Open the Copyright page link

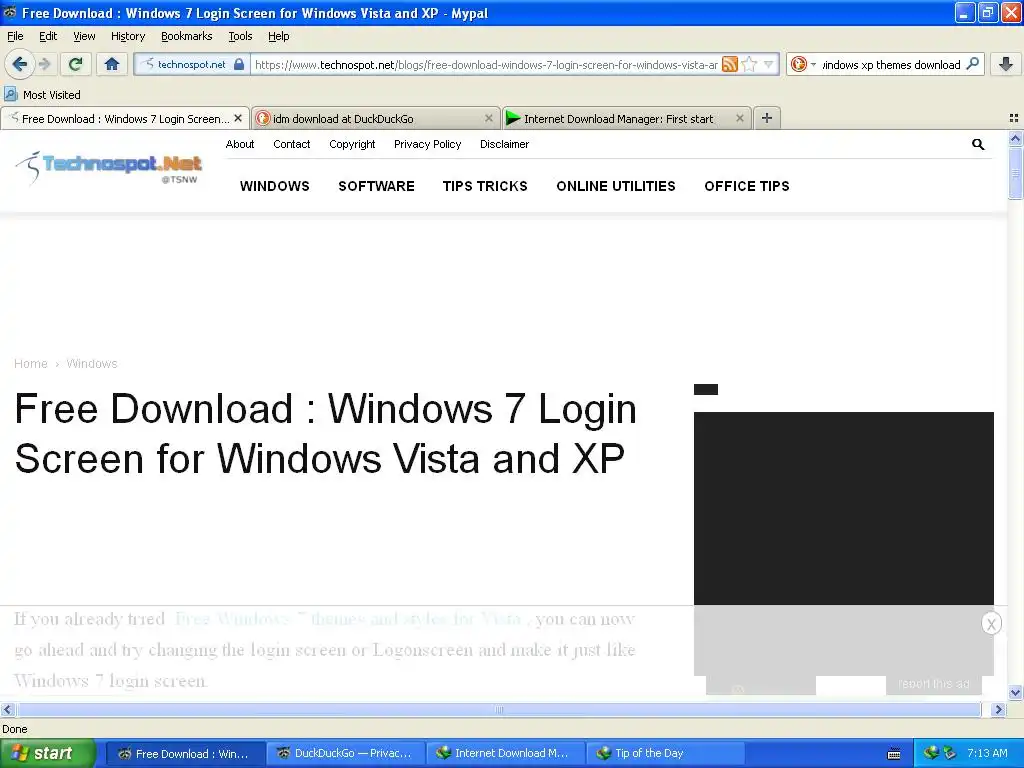click(x=352, y=144)
